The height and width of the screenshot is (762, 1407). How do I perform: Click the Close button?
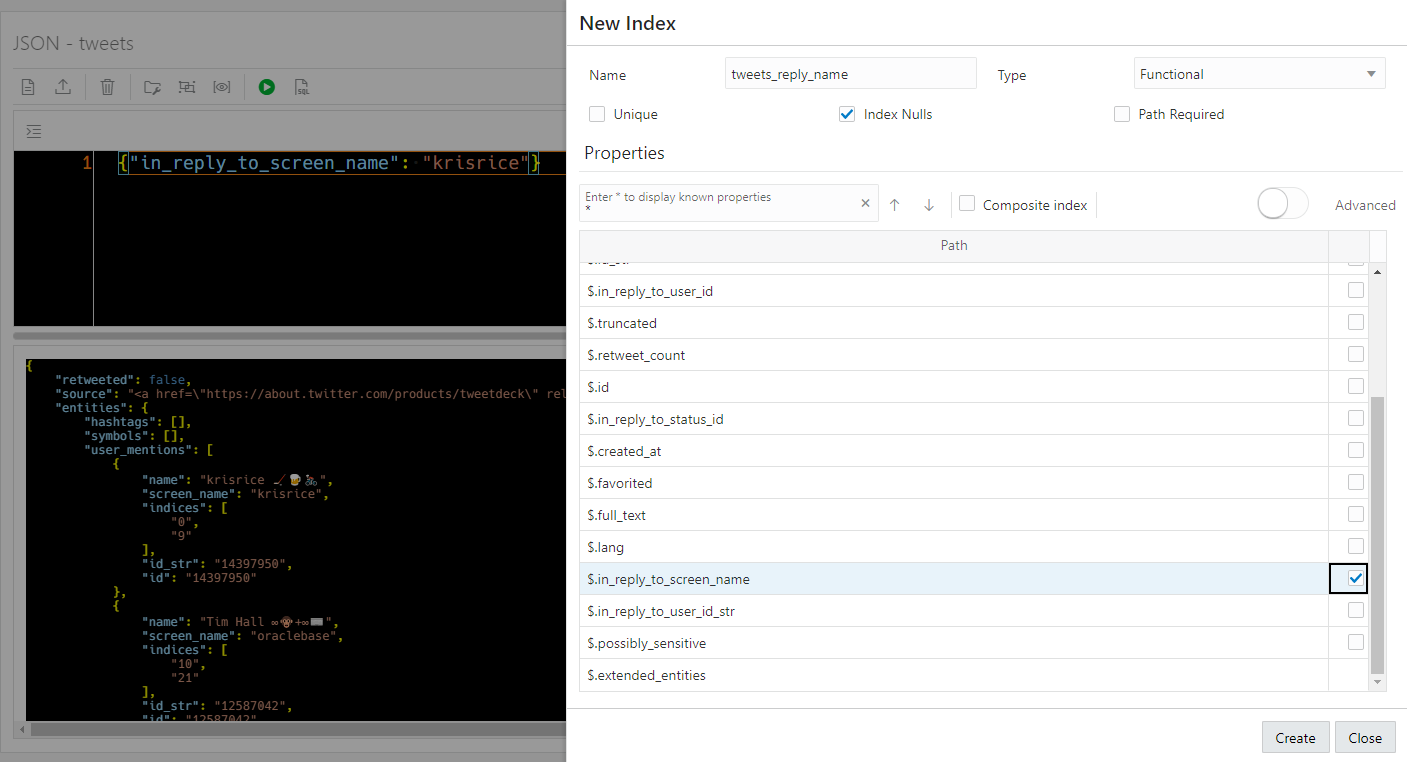click(1365, 738)
